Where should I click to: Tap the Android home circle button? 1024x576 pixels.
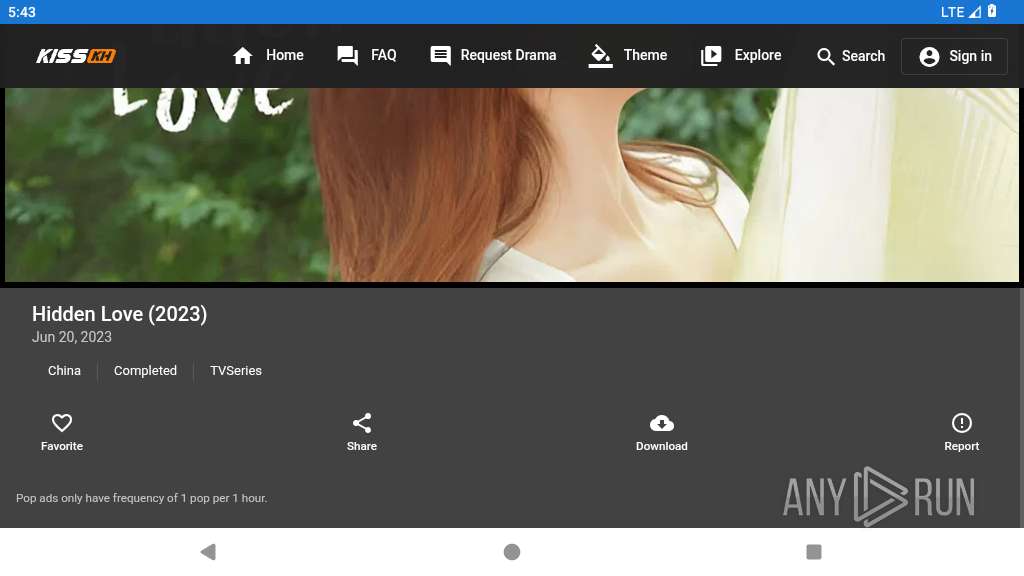pos(512,552)
